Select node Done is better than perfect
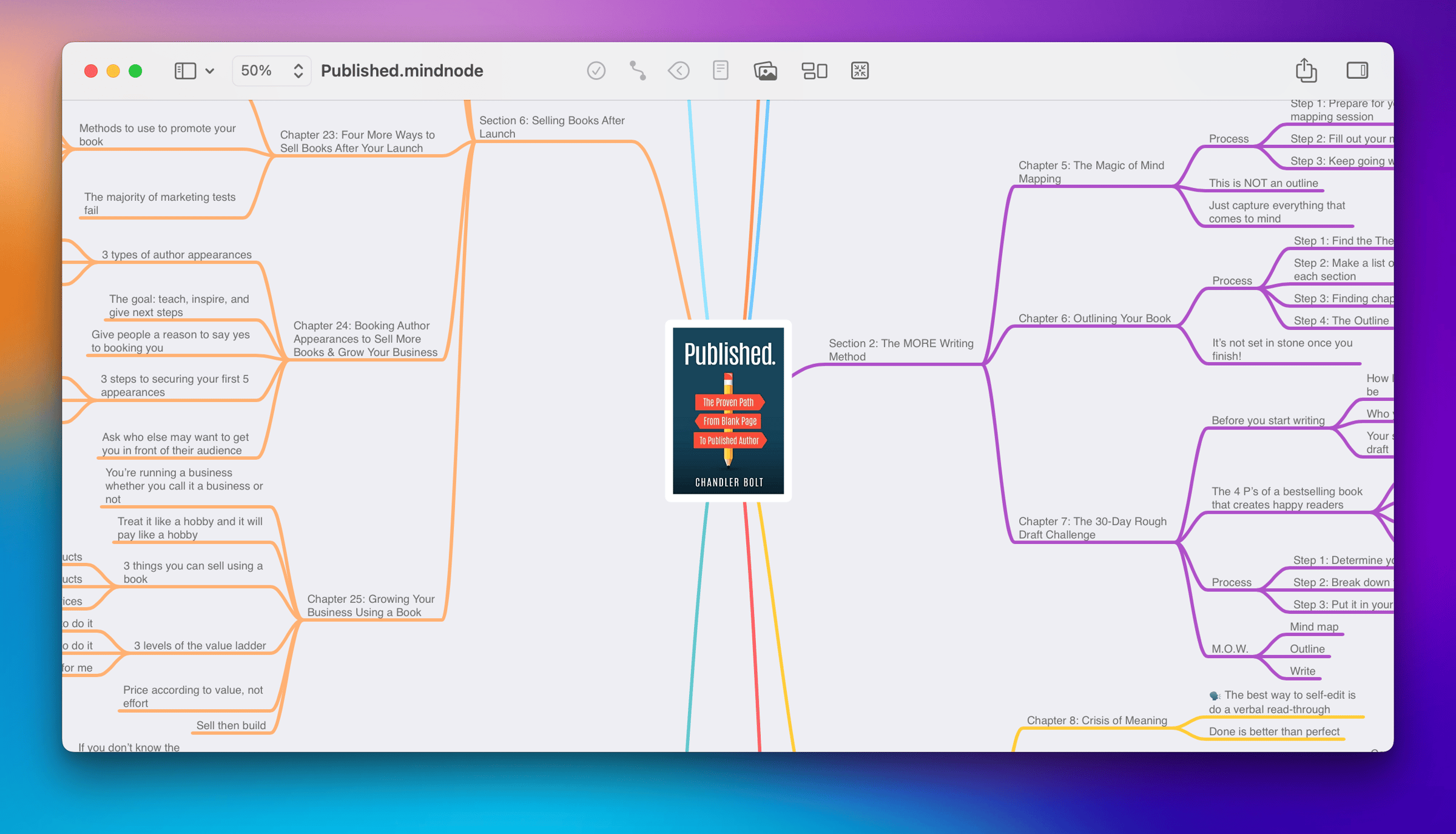Viewport: 1456px width, 834px height. click(x=1273, y=731)
